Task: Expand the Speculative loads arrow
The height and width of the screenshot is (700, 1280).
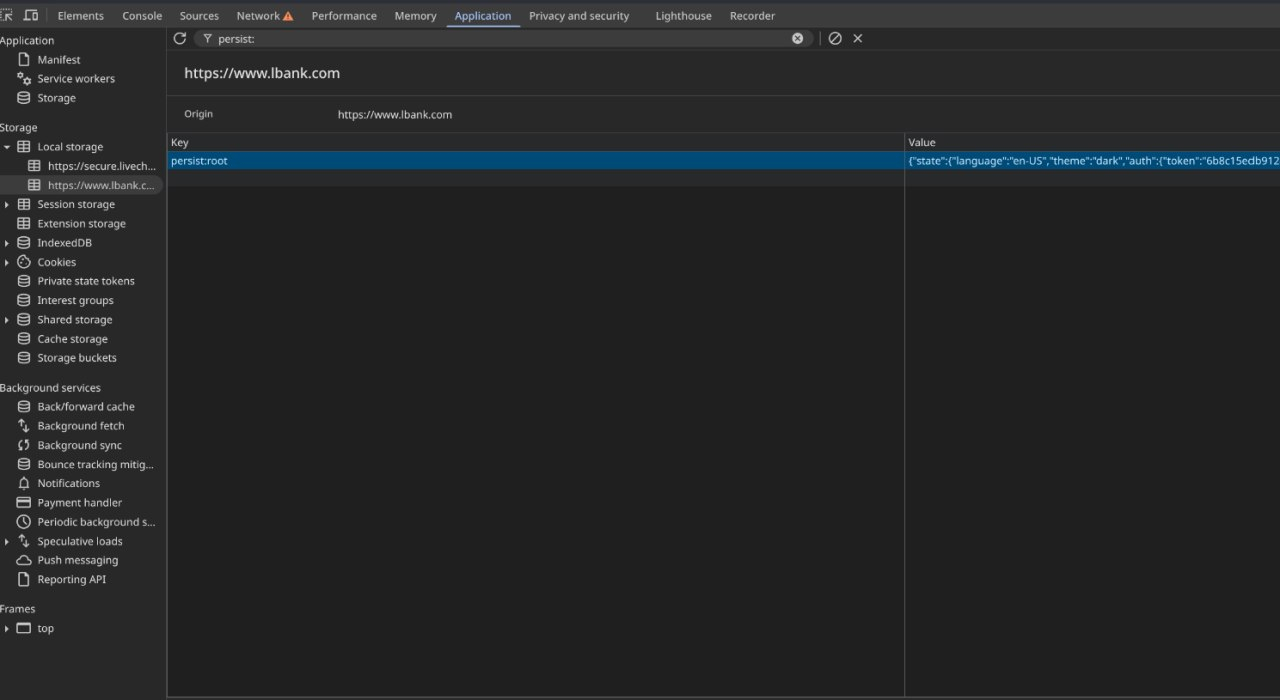Action: coord(7,541)
